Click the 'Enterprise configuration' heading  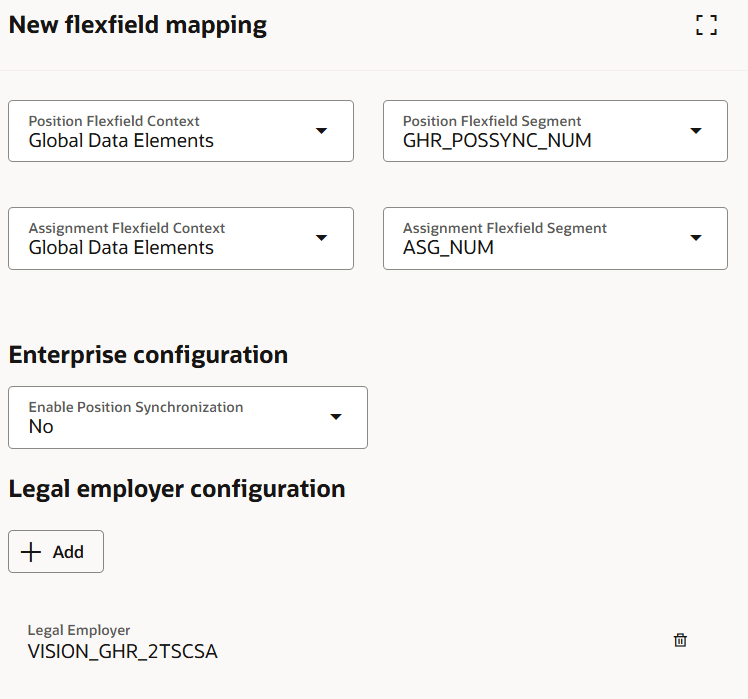click(148, 355)
